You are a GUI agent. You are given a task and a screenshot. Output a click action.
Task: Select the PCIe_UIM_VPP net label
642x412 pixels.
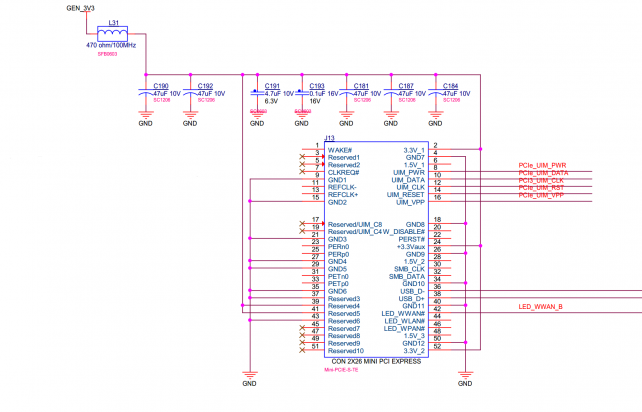(543, 195)
